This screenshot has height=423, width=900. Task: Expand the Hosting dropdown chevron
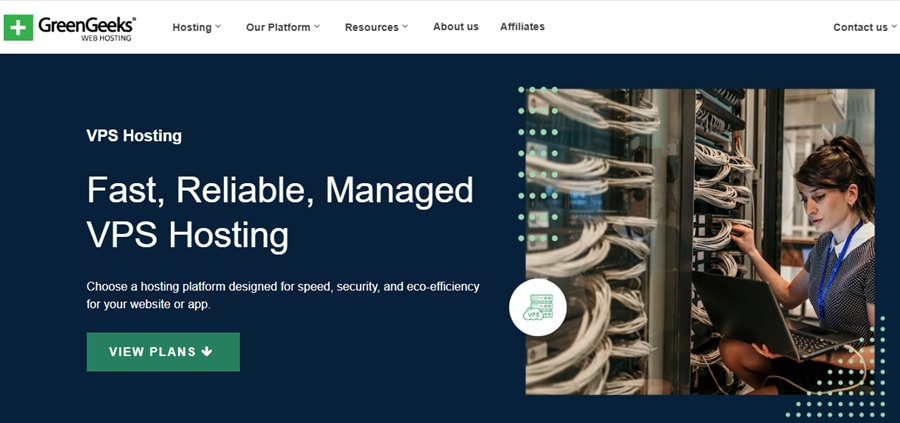click(218, 26)
